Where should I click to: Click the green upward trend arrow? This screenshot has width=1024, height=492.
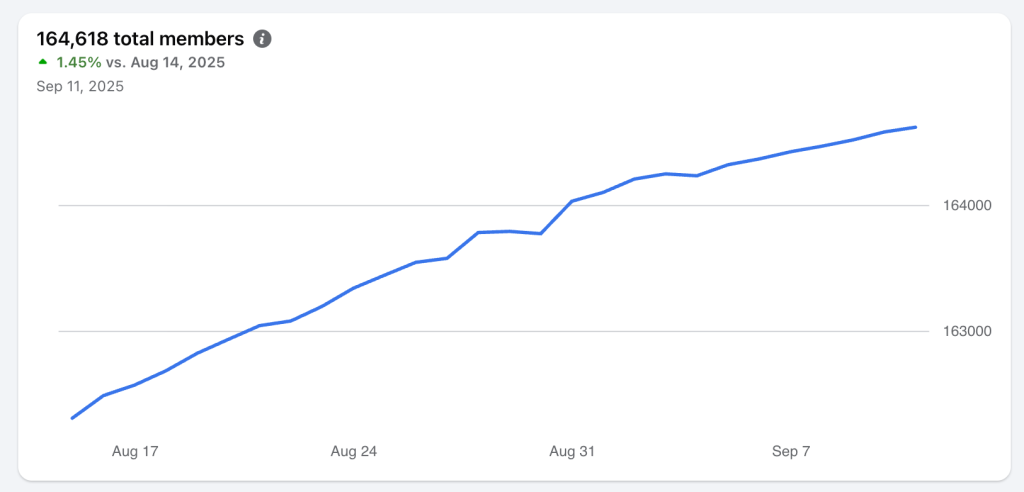[42, 62]
